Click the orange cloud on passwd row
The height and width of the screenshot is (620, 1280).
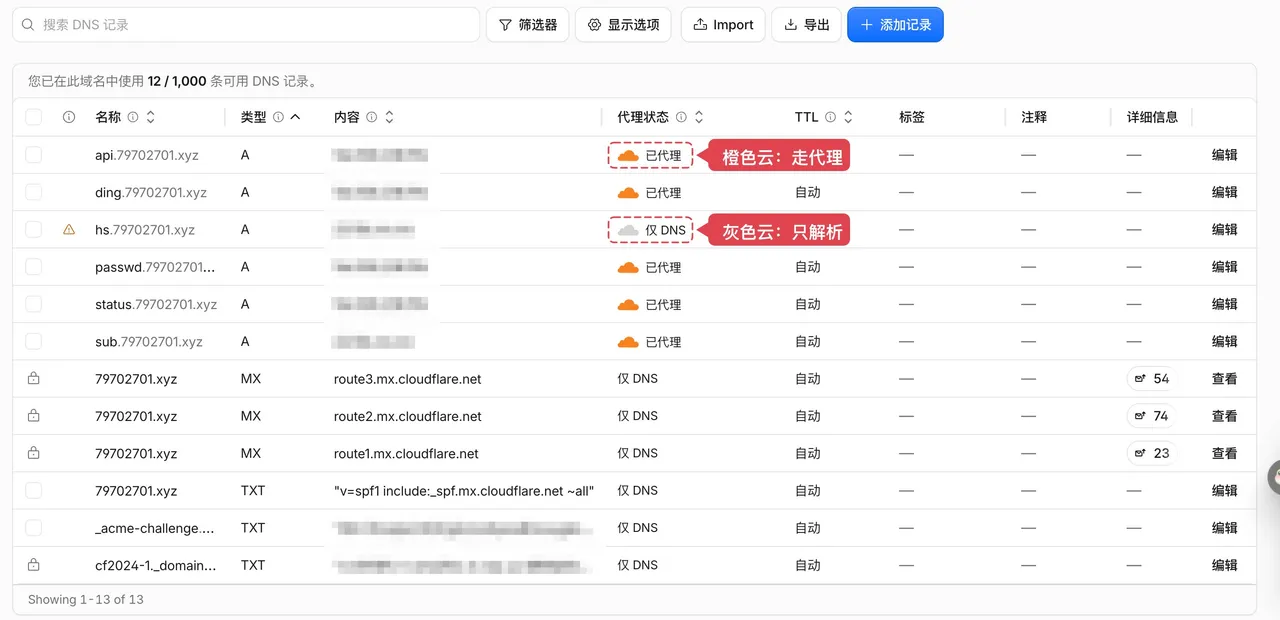point(628,268)
